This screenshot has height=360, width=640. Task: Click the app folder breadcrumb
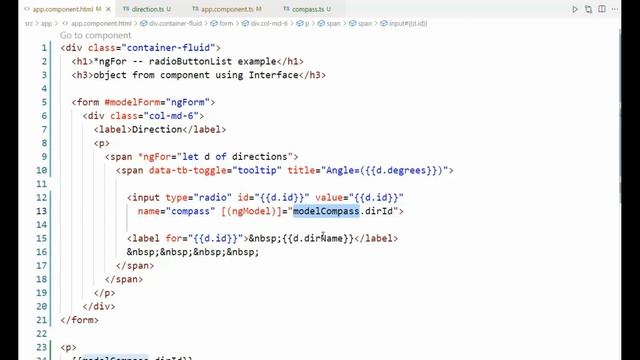pyautogui.click(x=47, y=24)
